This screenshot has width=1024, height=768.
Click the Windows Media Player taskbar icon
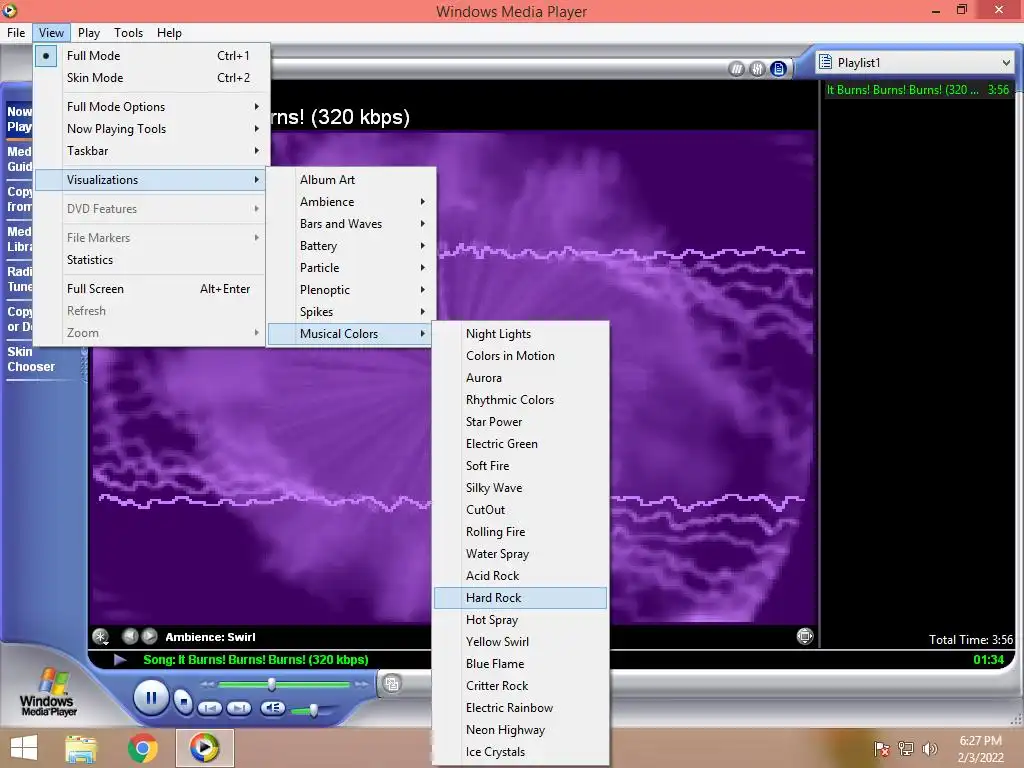click(204, 748)
